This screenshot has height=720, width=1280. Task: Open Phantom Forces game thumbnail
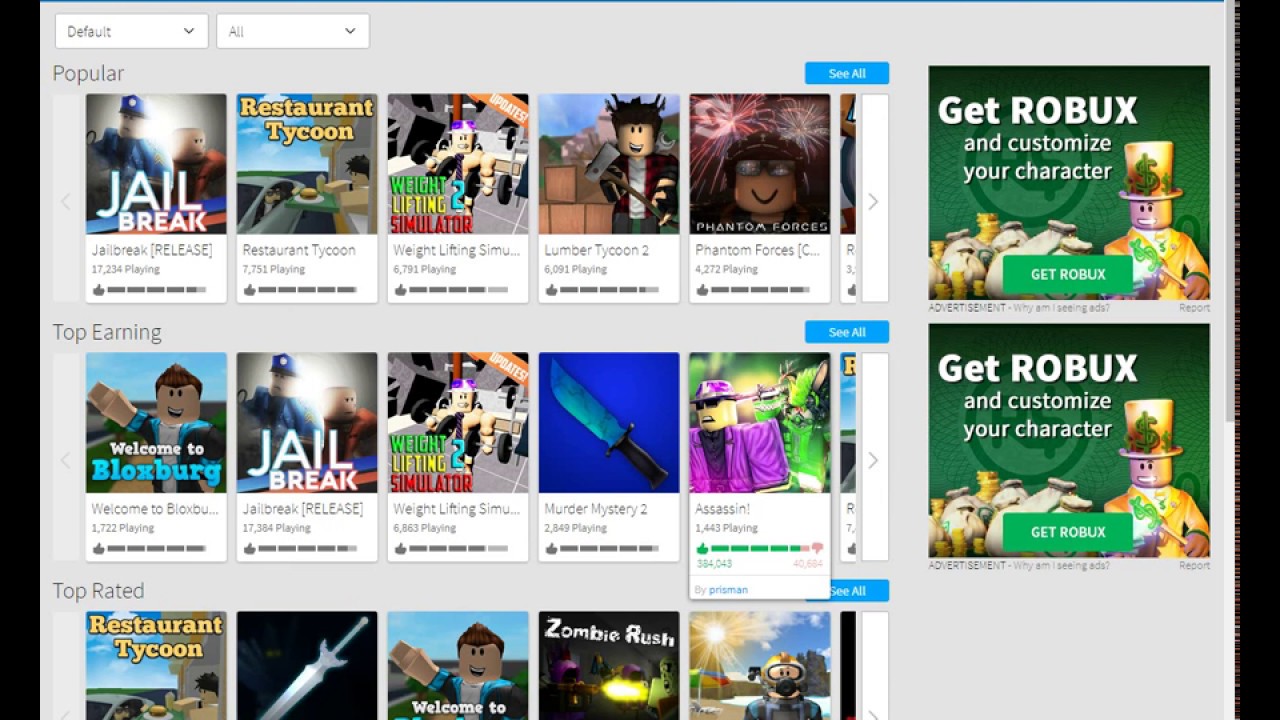[x=760, y=164]
